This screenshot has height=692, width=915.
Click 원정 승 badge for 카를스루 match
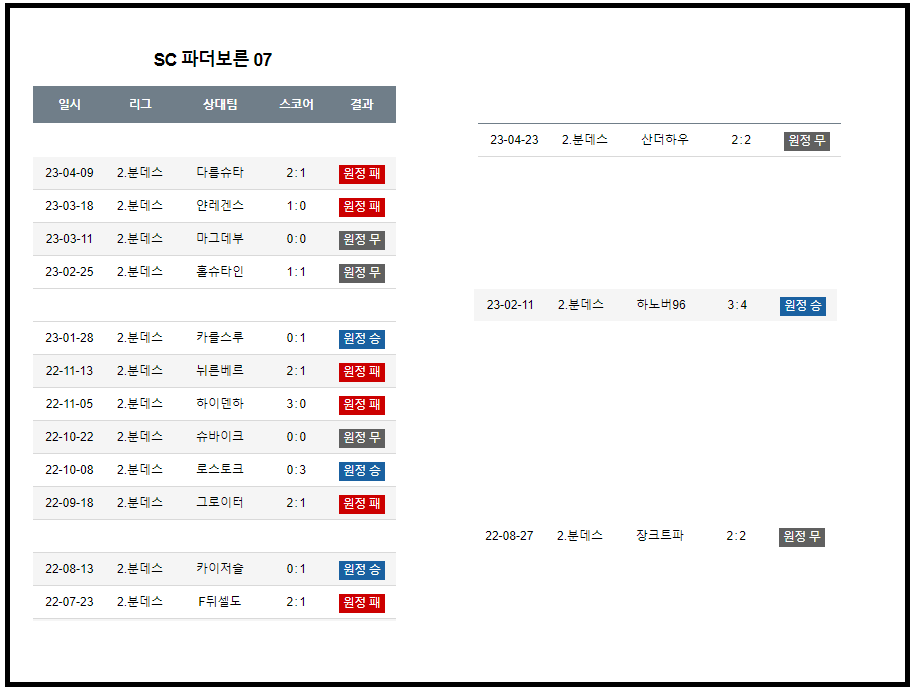click(362, 339)
